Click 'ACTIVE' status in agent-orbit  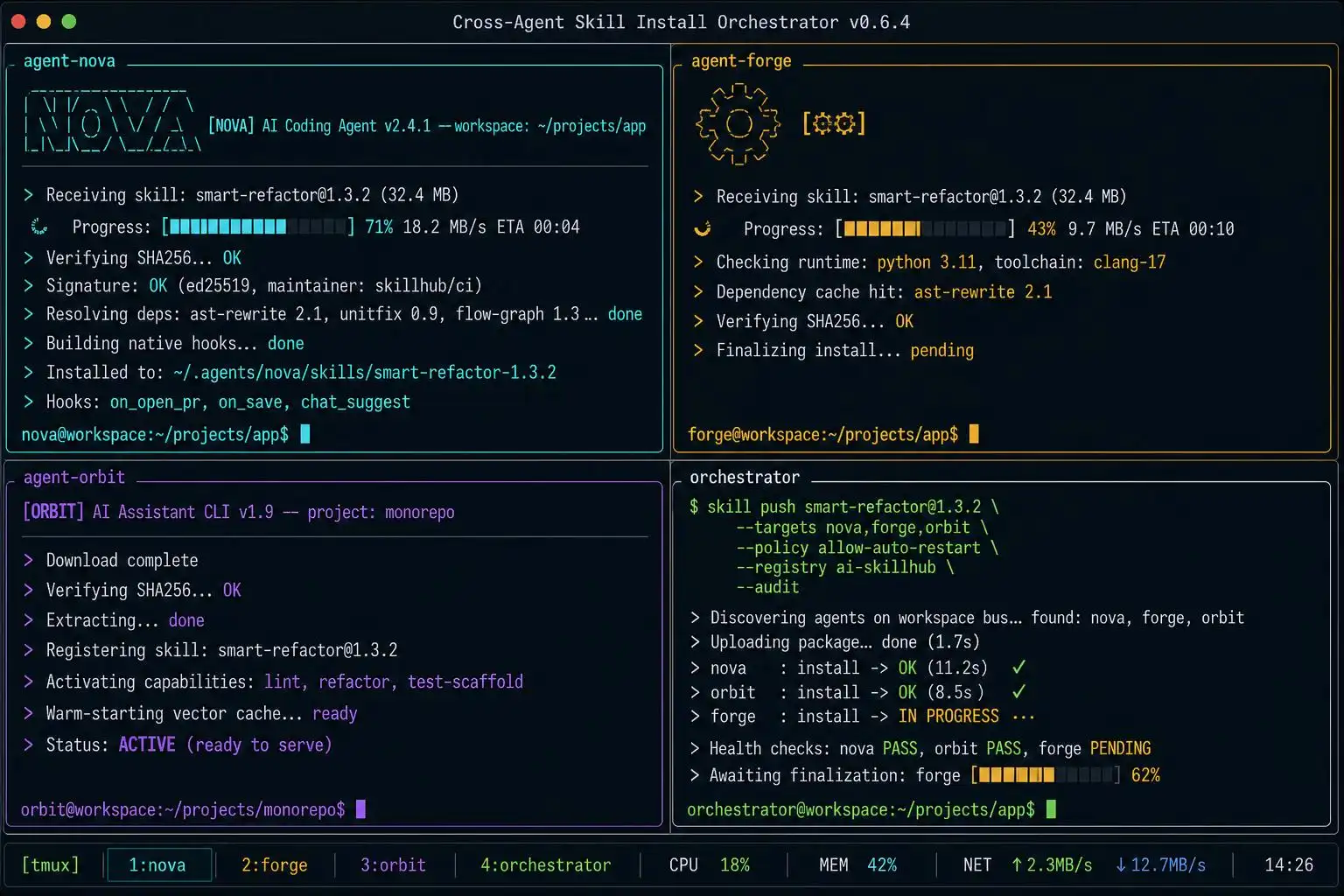pyautogui.click(x=147, y=745)
